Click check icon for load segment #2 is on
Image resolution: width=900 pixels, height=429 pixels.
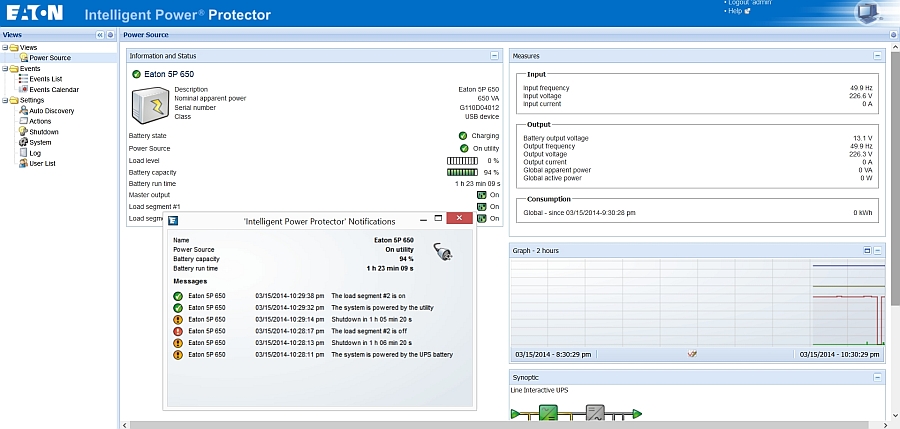click(178, 296)
